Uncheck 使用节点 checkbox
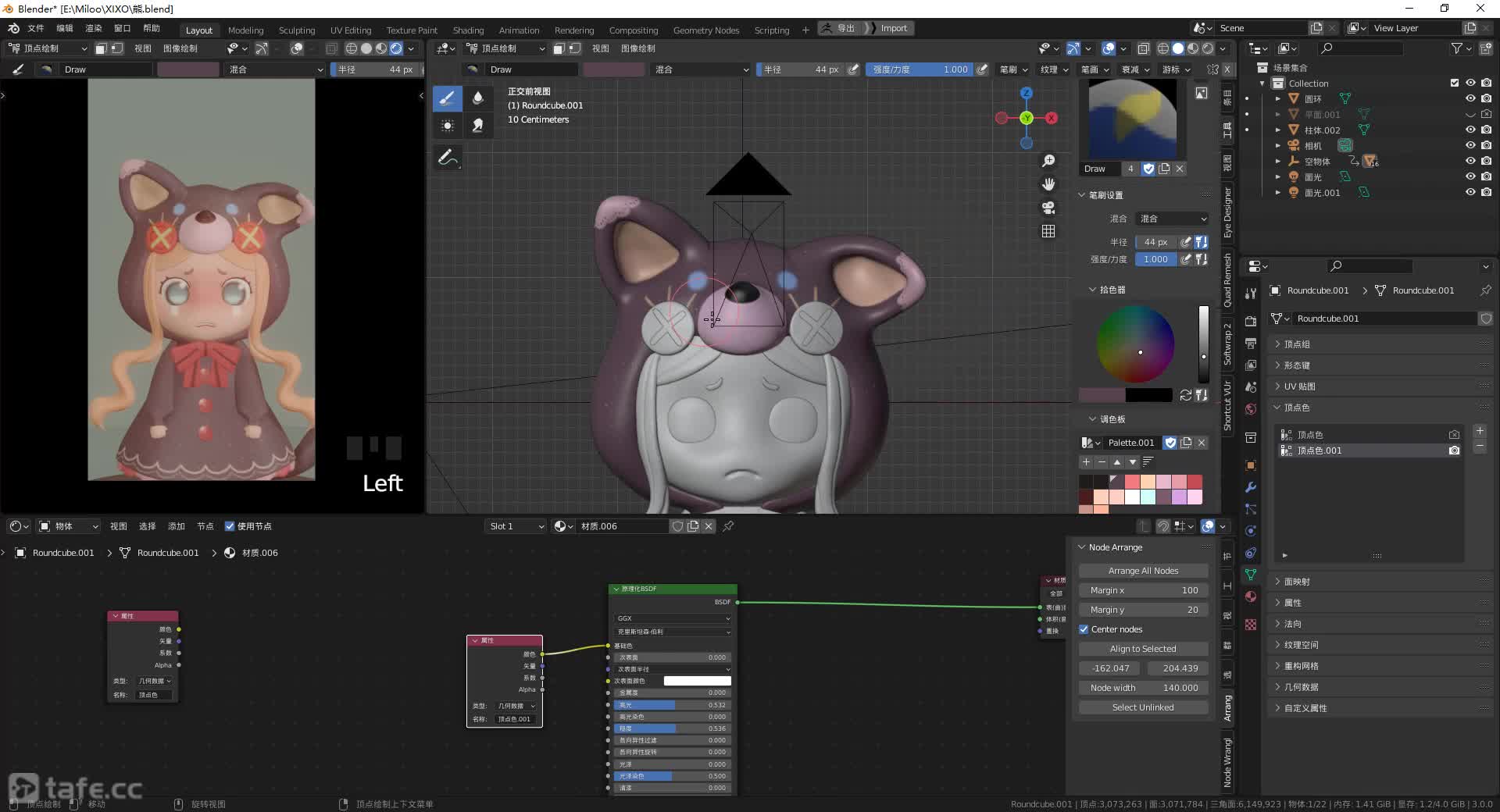Screen dimensions: 1500x812 click(230, 526)
